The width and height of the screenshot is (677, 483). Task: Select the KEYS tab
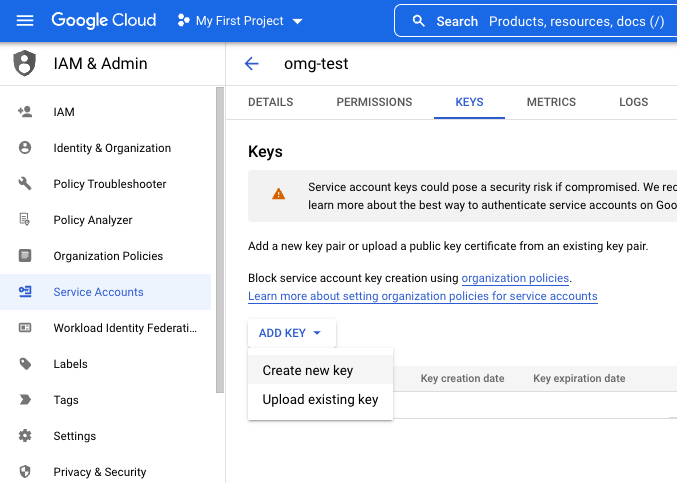pos(469,102)
